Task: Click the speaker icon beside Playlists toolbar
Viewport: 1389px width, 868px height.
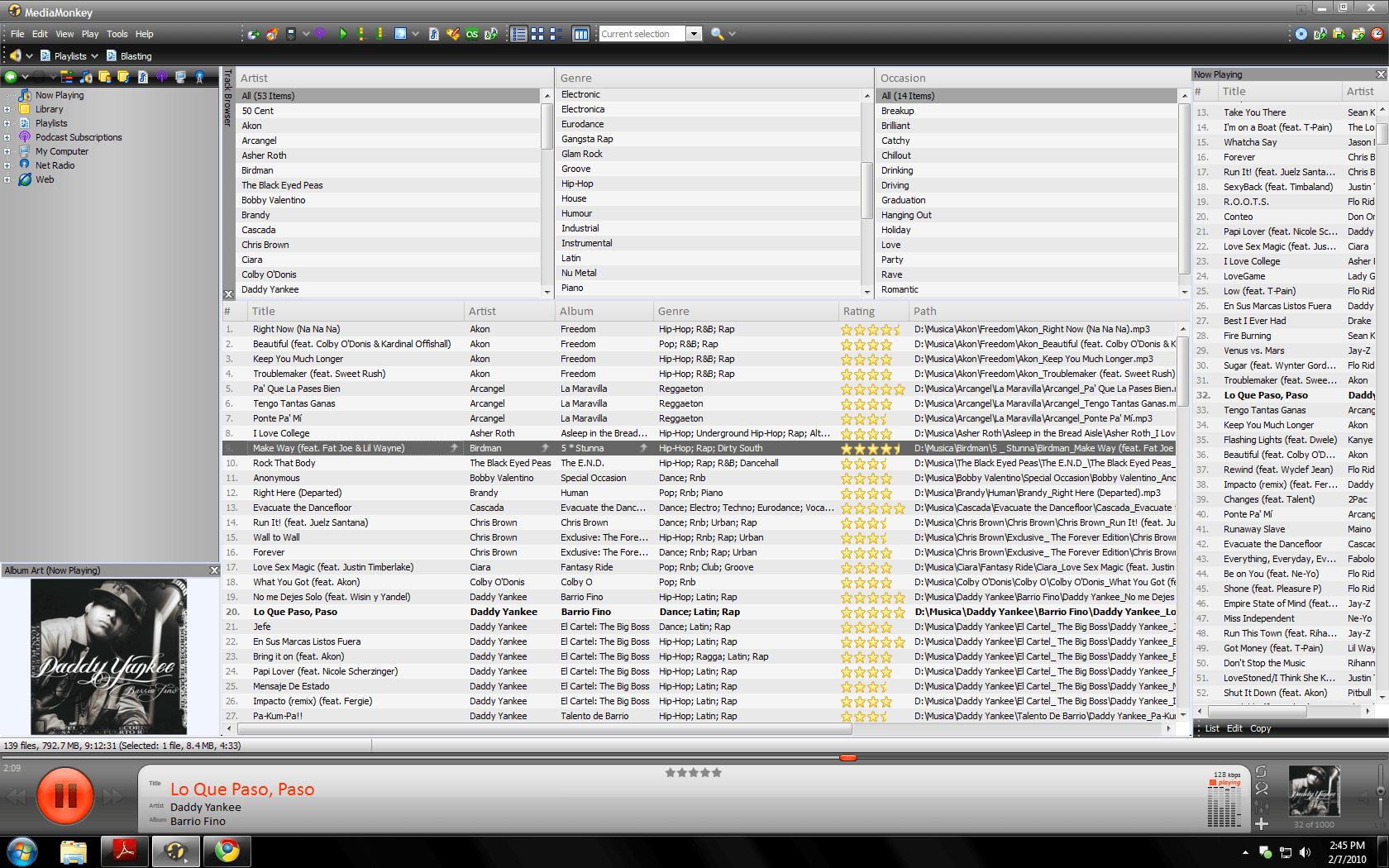Action: click(x=15, y=55)
